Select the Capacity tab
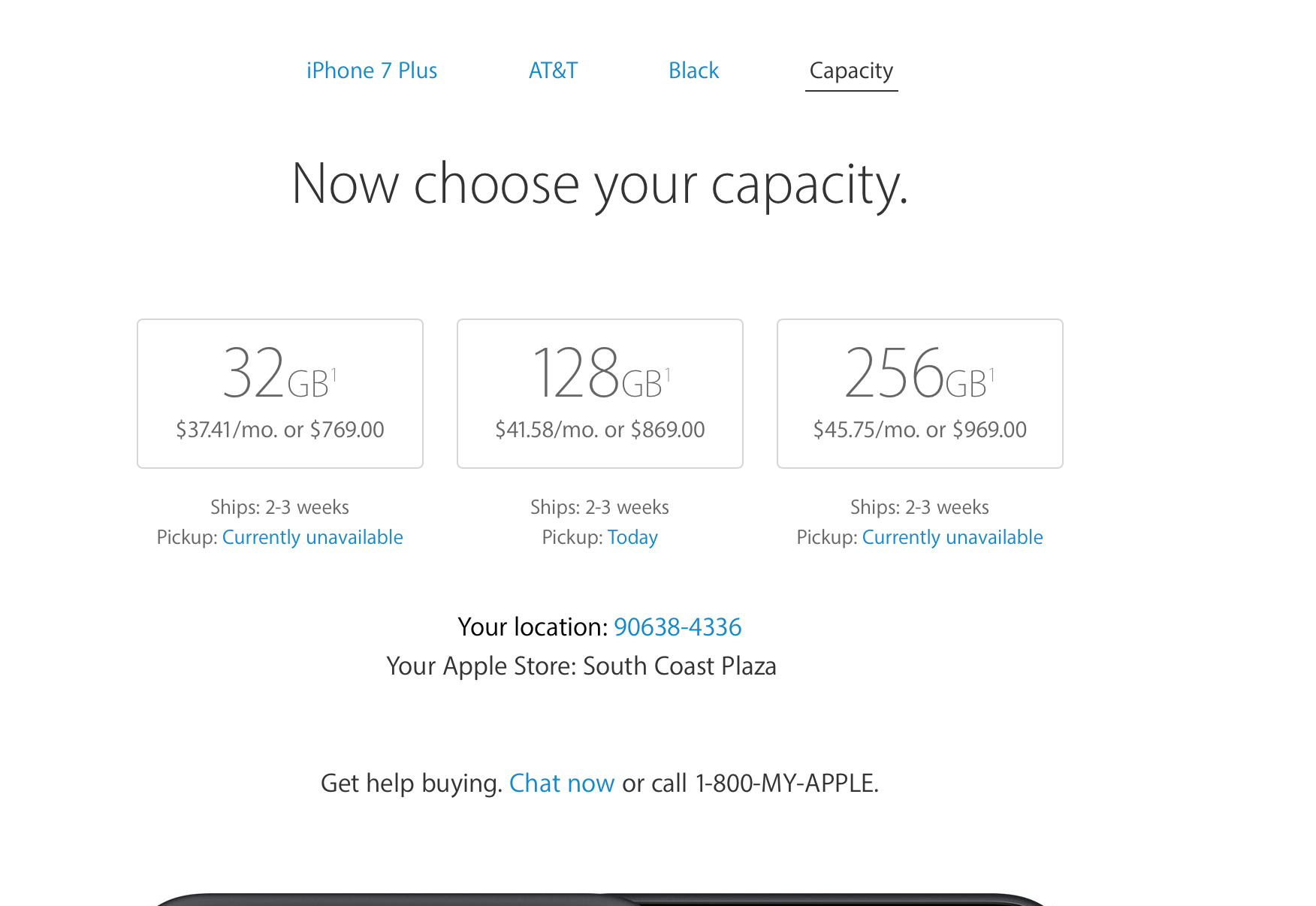The height and width of the screenshot is (906, 1316). 851,71
